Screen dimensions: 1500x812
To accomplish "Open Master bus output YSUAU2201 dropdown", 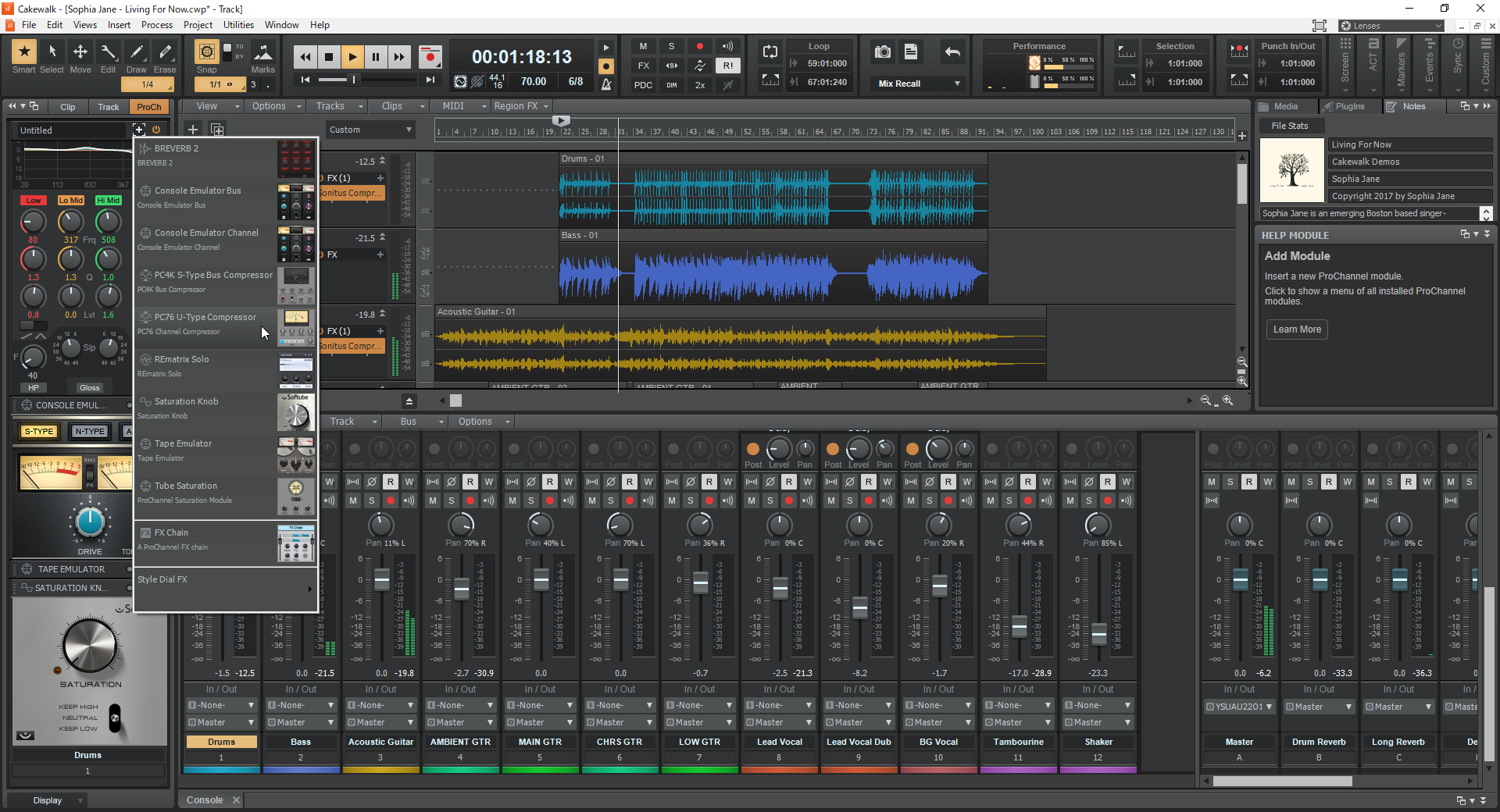I will tap(1239, 707).
